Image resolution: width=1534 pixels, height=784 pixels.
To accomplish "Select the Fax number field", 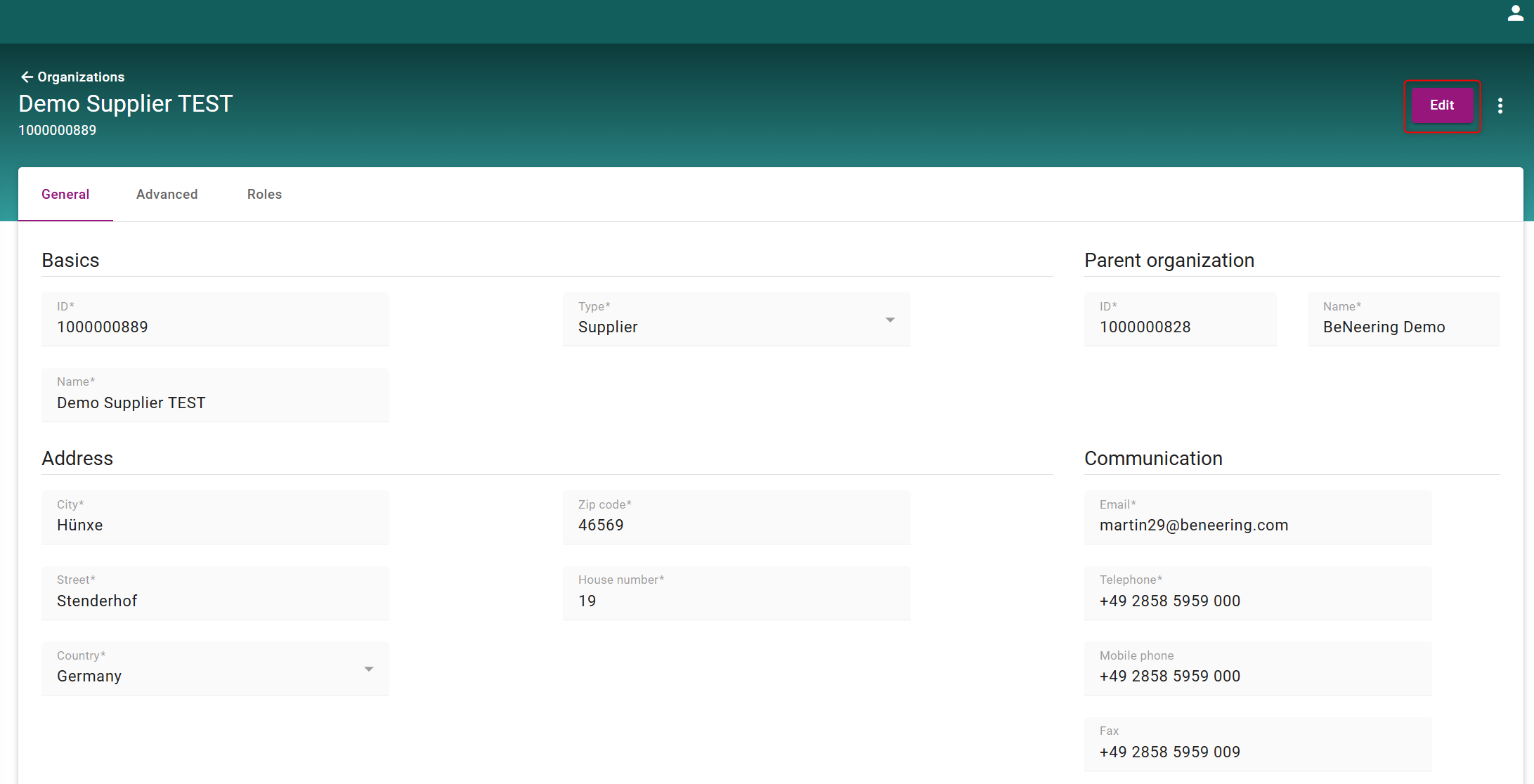I will point(1257,745).
